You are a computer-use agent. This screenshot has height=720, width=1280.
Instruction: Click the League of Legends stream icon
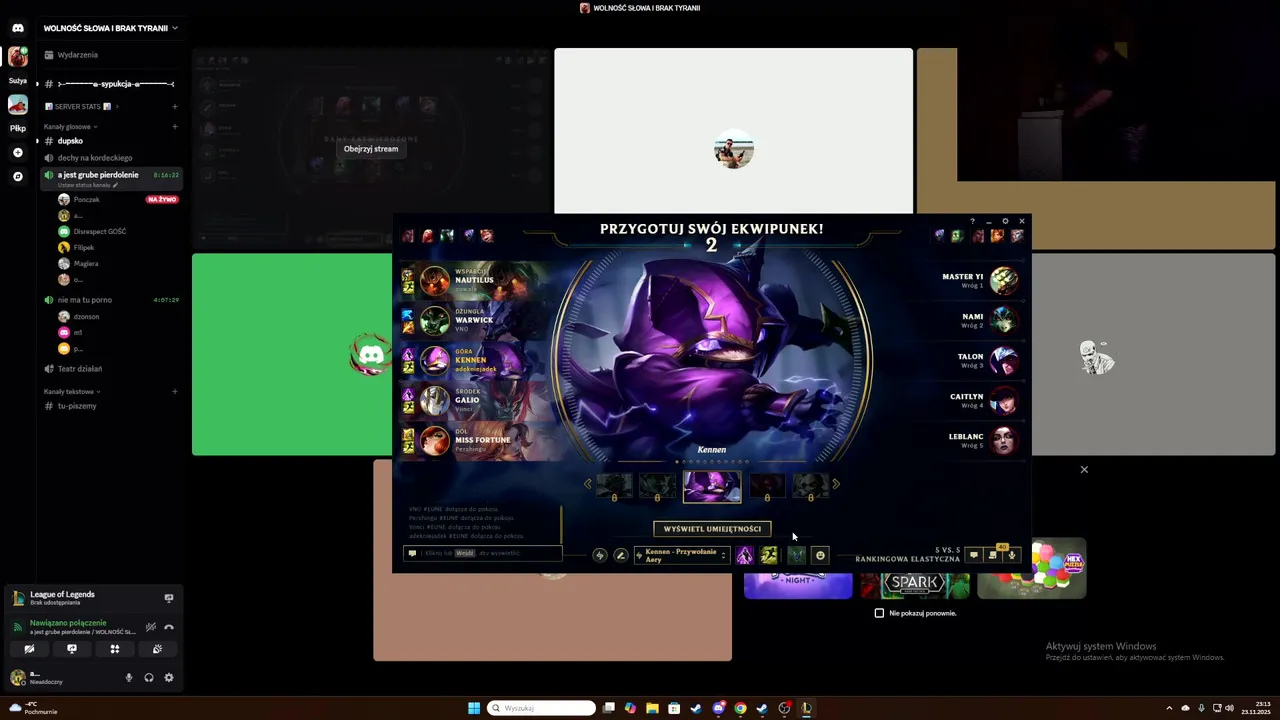coord(169,598)
